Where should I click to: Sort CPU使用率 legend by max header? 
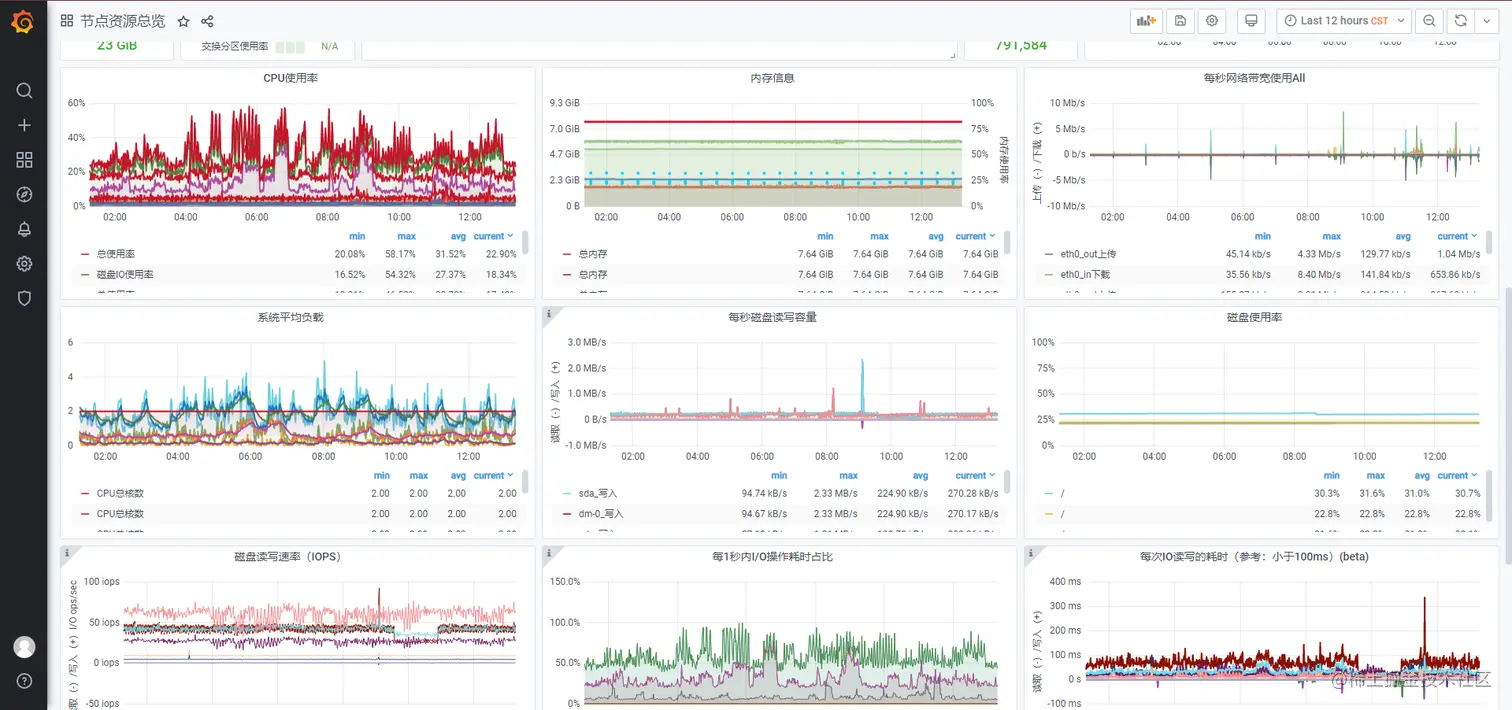tap(407, 237)
